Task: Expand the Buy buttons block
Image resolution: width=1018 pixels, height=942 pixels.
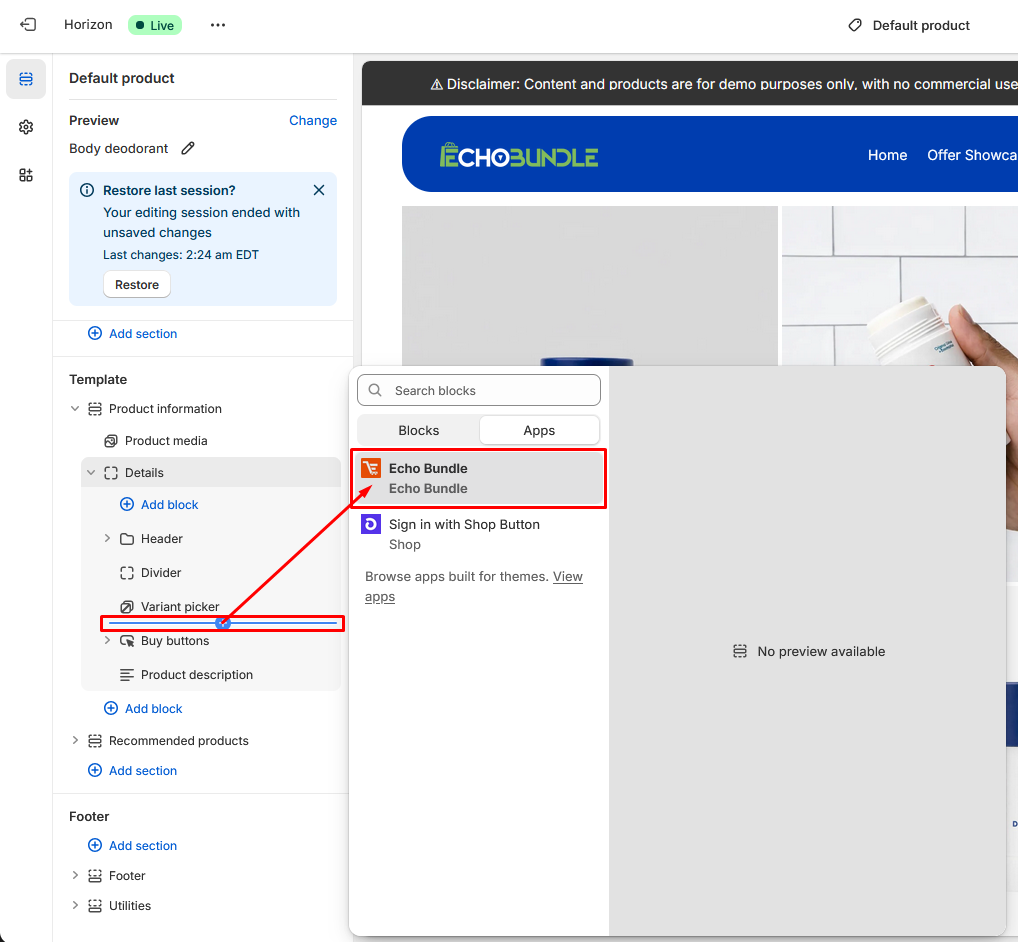Action: coord(107,641)
